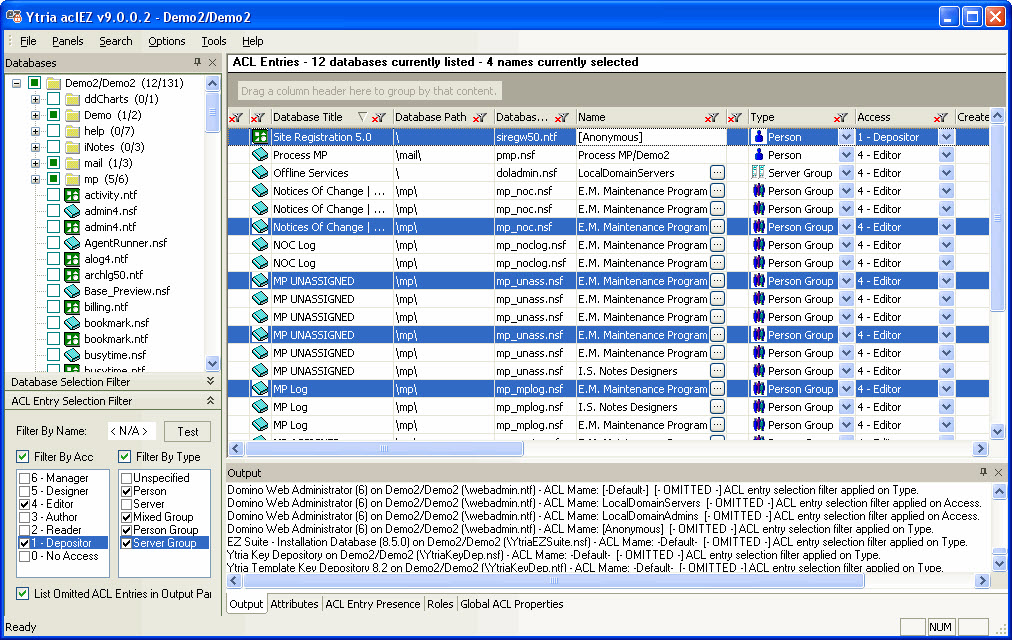1012x640 pixels.
Task: Click the Server Group icon for Offline Services
Action: (x=758, y=173)
